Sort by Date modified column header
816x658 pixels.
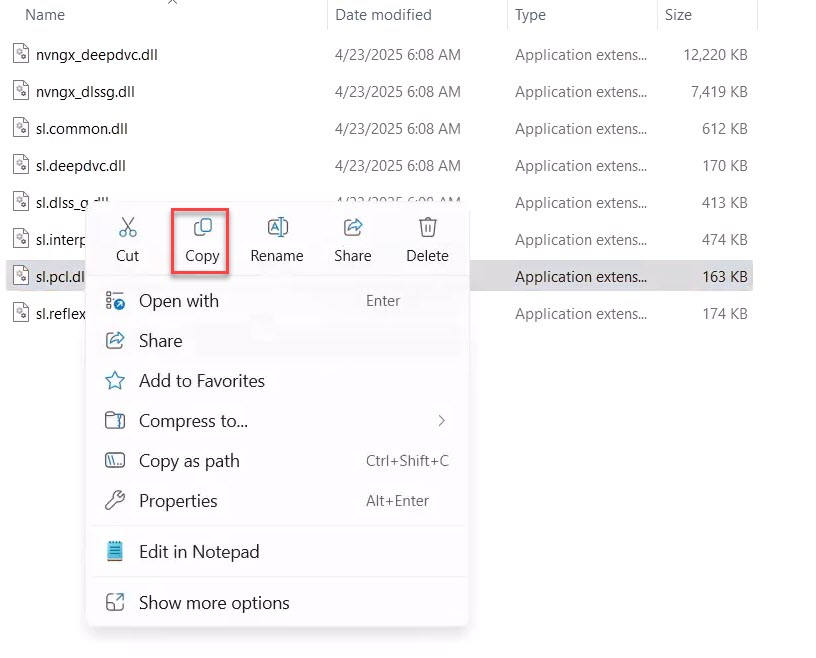point(383,15)
